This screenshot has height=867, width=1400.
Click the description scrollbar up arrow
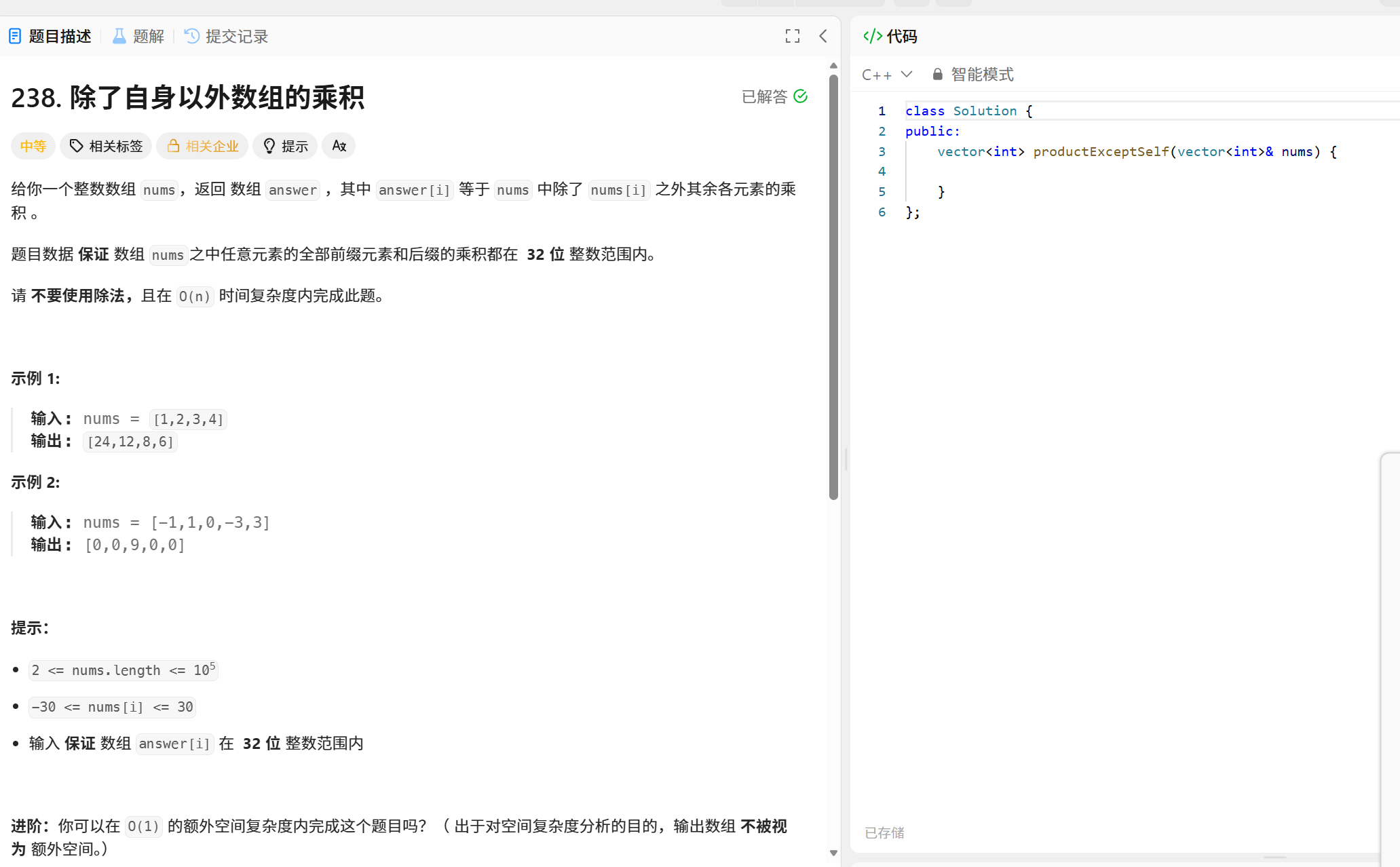click(833, 66)
